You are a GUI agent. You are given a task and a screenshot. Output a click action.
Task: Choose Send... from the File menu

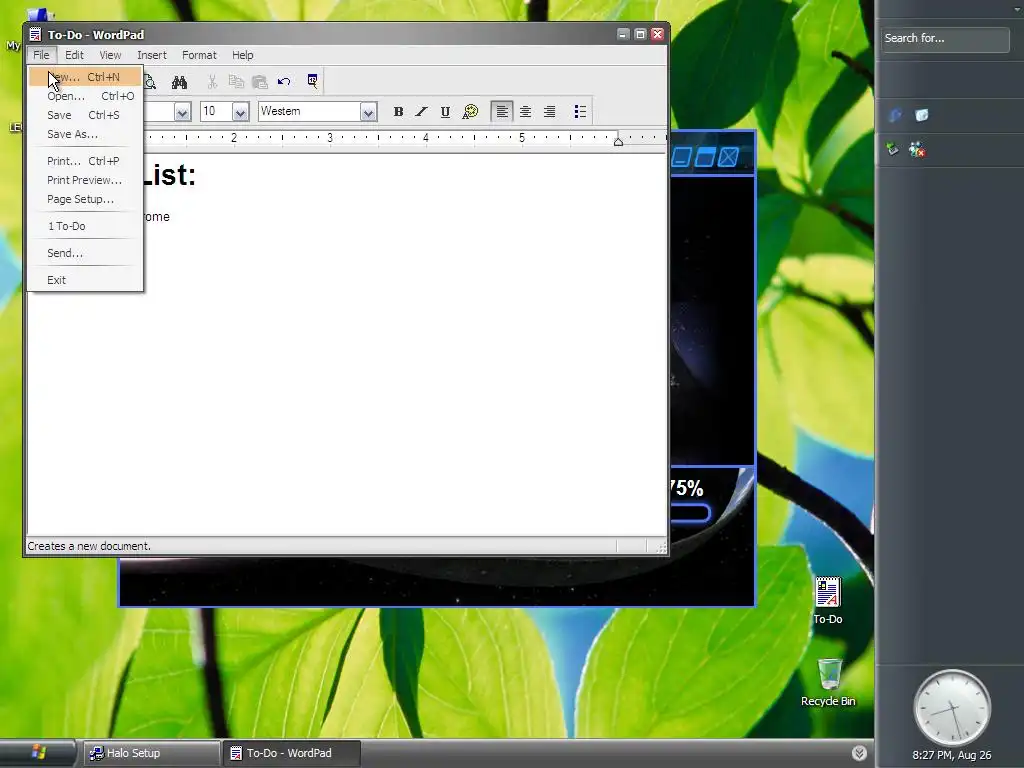pyautogui.click(x=85, y=253)
